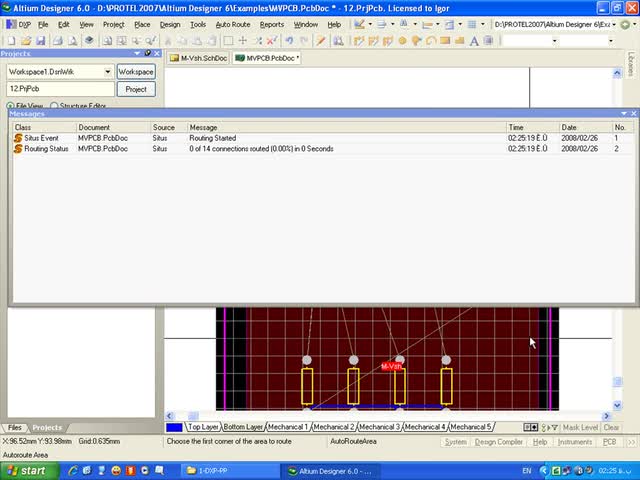640x480 pixels.
Task: Select the Mechanical 1 layer tab
Action: point(288,427)
